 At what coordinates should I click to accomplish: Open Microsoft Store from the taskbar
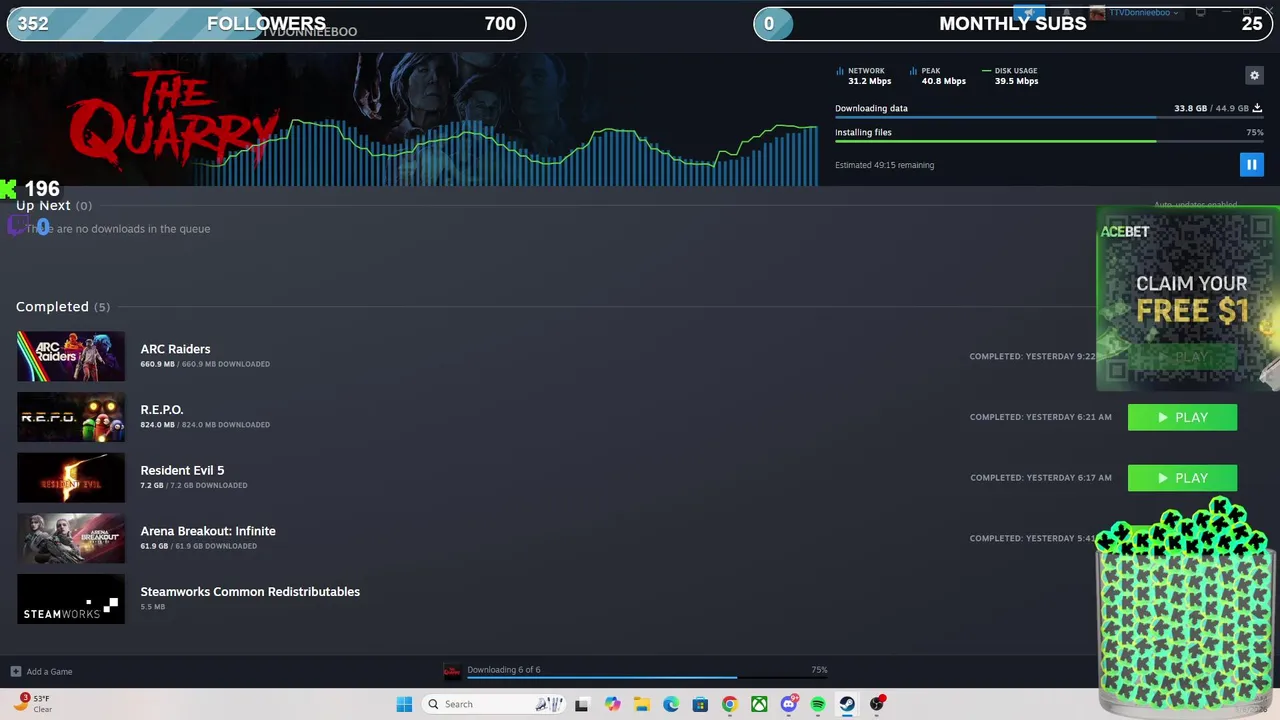coord(700,704)
